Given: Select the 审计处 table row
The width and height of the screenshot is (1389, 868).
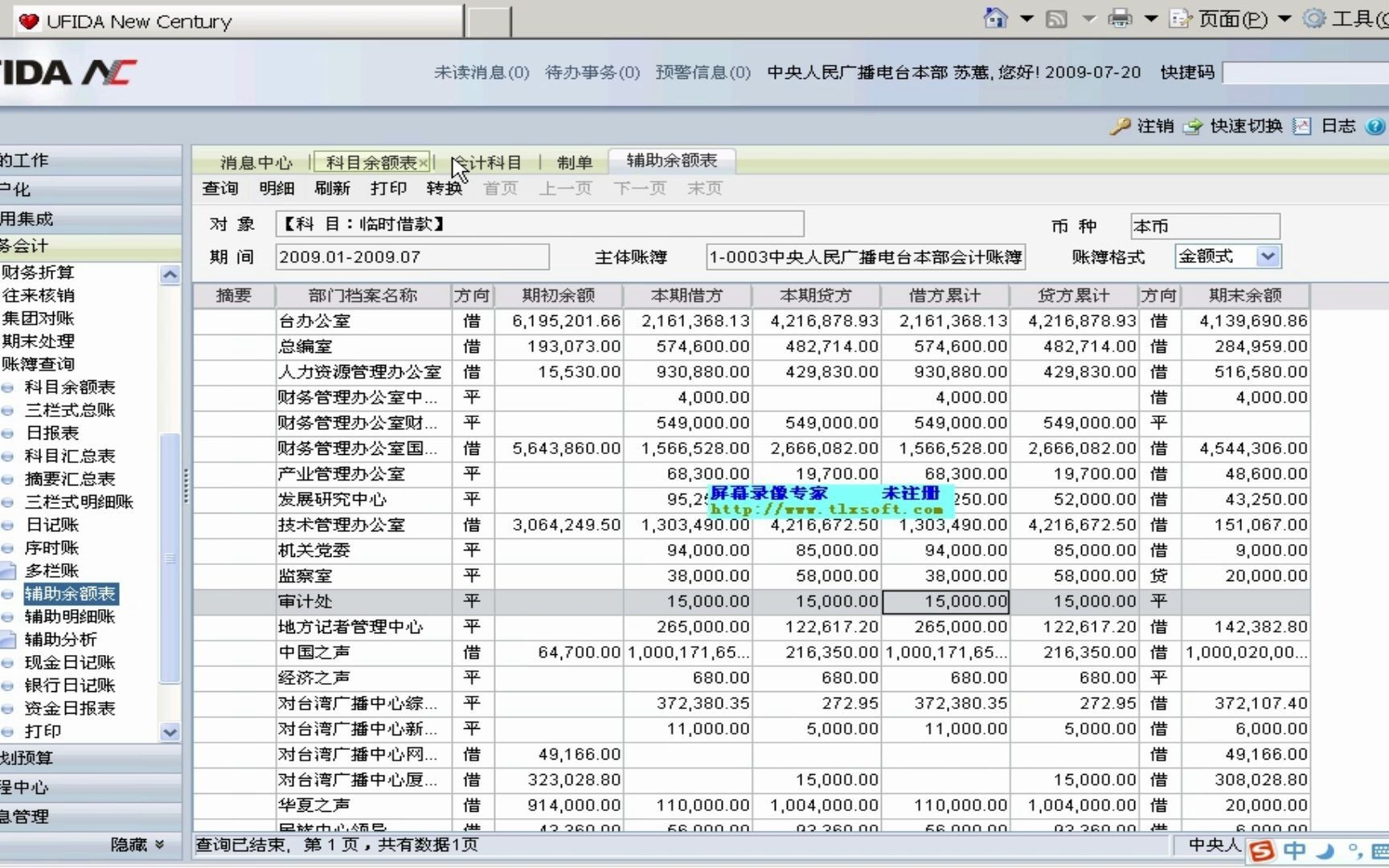Looking at the screenshot, I should [x=752, y=601].
